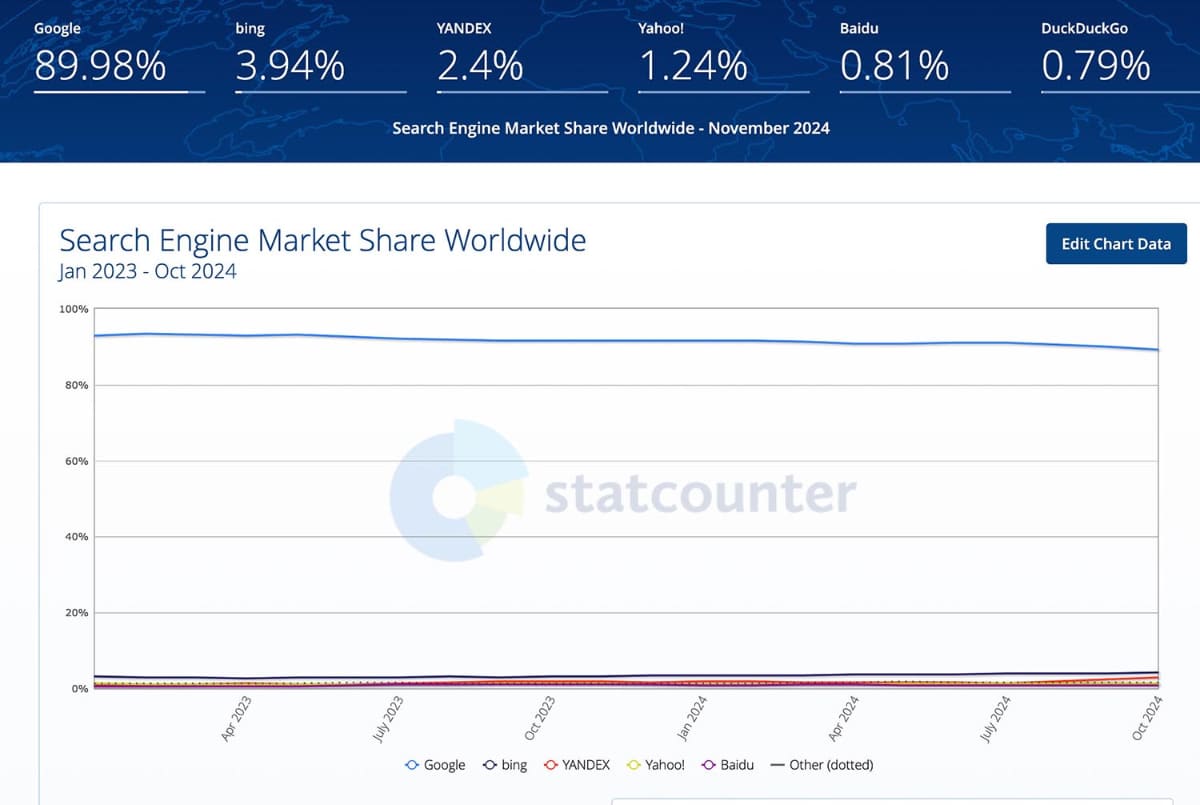Select the YANDEX red diamond legend icon
The image size is (1200, 805).
pyautogui.click(x=550, y=764)
